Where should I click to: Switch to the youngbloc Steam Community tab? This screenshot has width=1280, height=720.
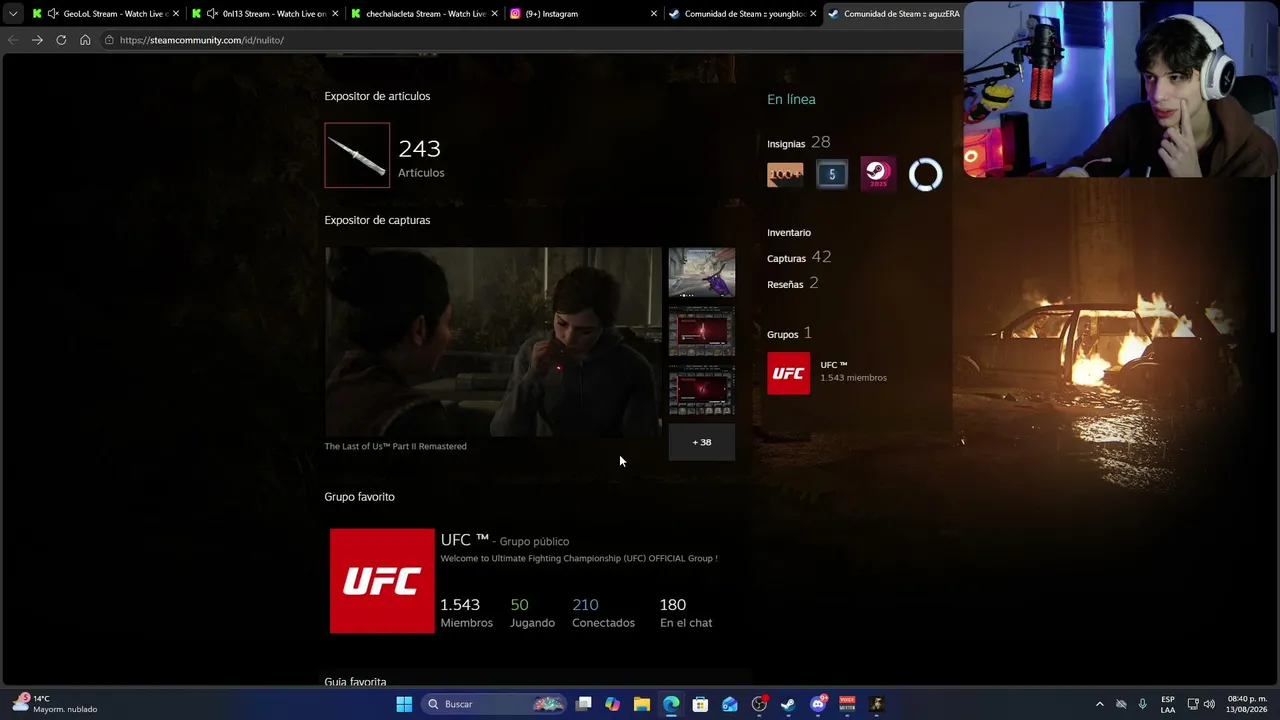coord(742,14)
